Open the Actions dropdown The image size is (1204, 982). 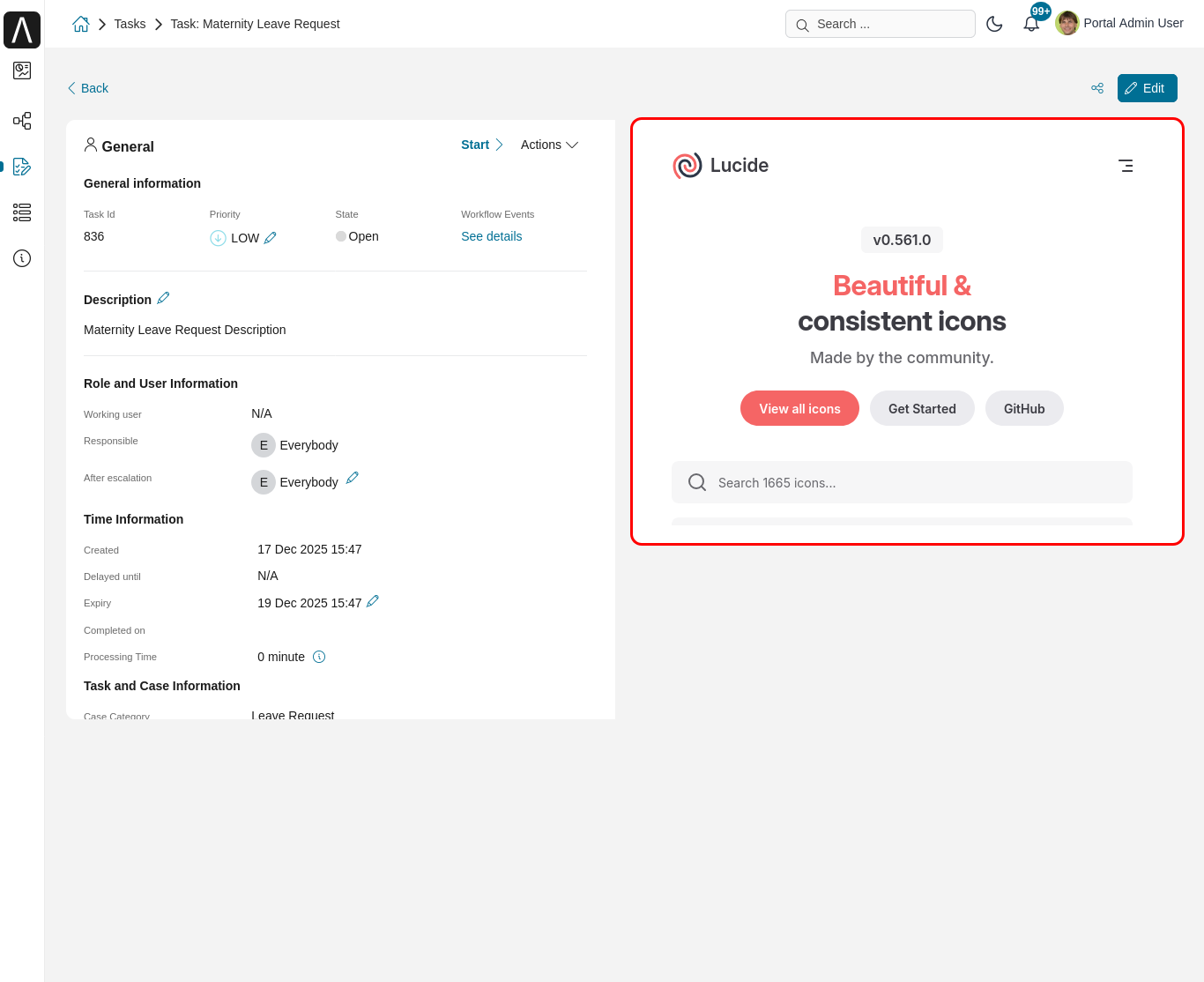click(548, 145)
